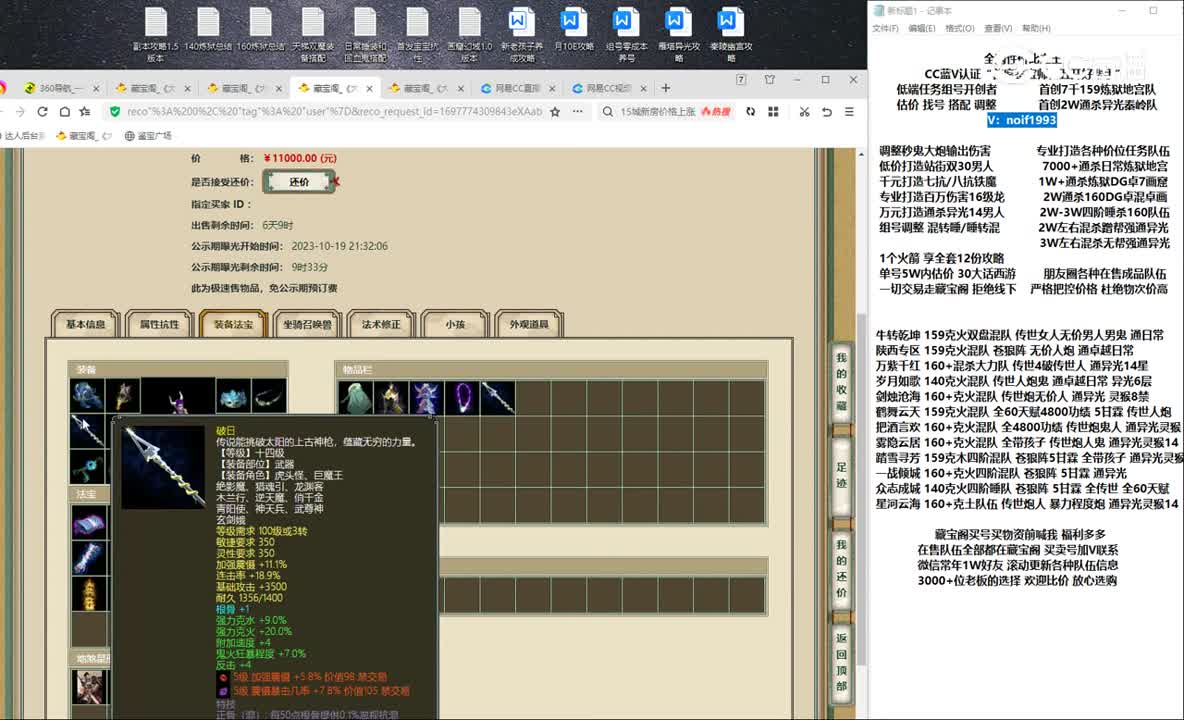Reload the browser page
This screenshot has height=720, width=1184.
(x=42, y=112)
